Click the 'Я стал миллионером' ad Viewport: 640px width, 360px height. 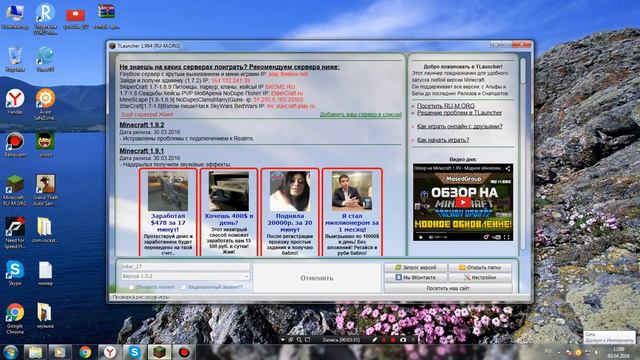click(352, 212)
